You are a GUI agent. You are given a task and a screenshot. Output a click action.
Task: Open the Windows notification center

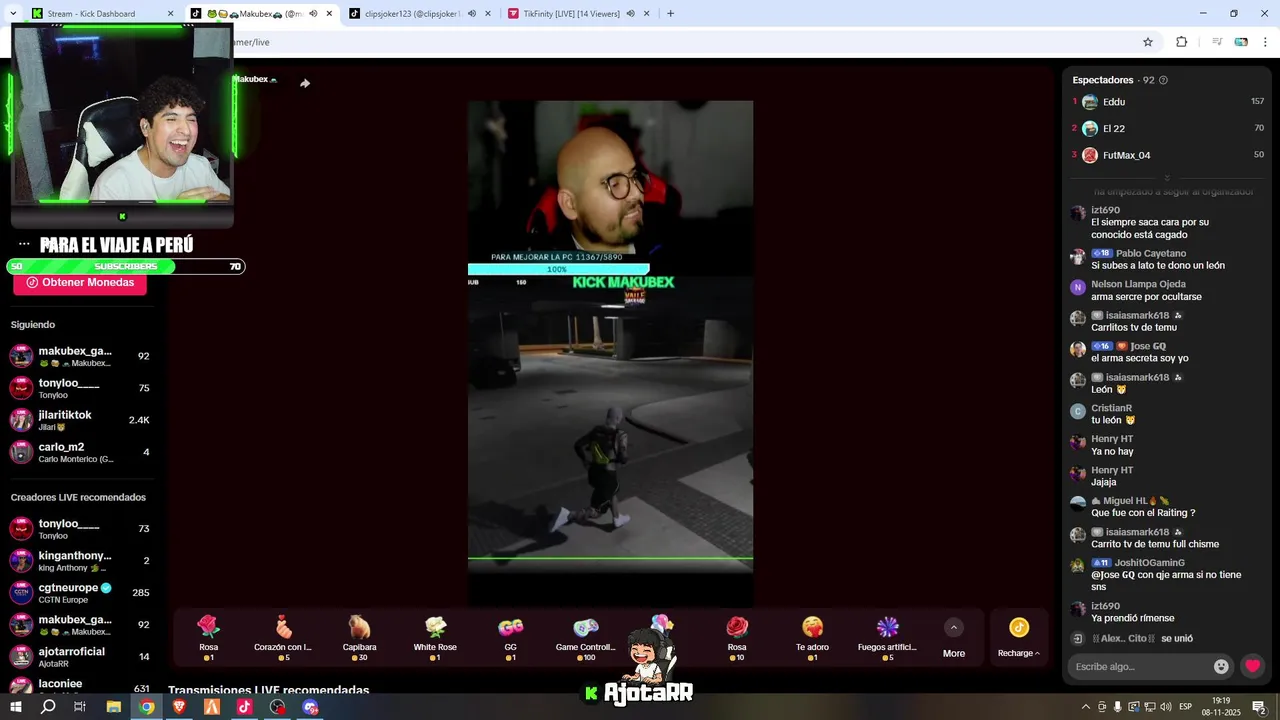tap(1259, 707)
